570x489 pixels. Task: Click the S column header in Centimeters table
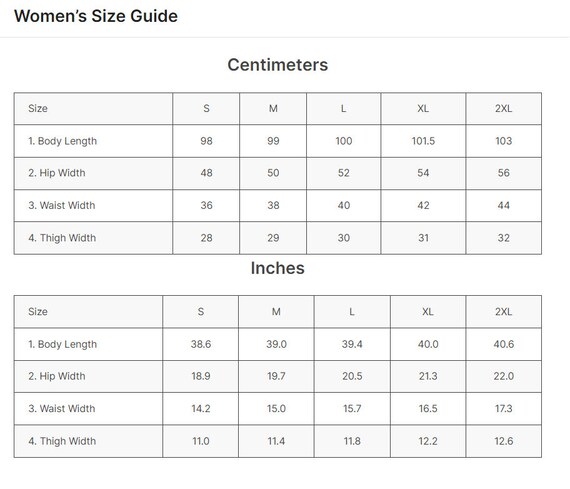pos(206,109)
